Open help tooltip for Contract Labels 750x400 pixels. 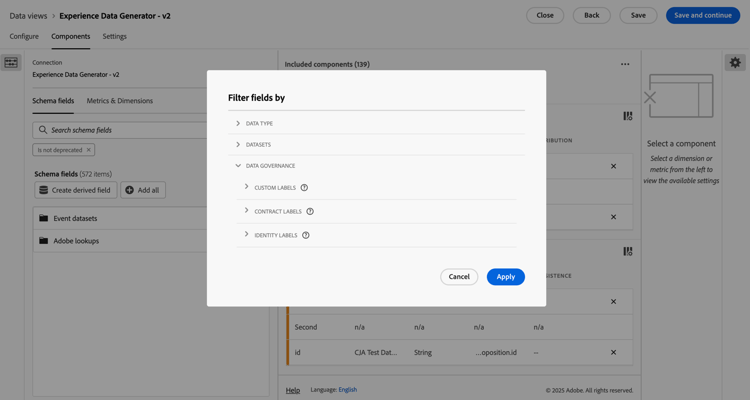(x=310, y=211)
